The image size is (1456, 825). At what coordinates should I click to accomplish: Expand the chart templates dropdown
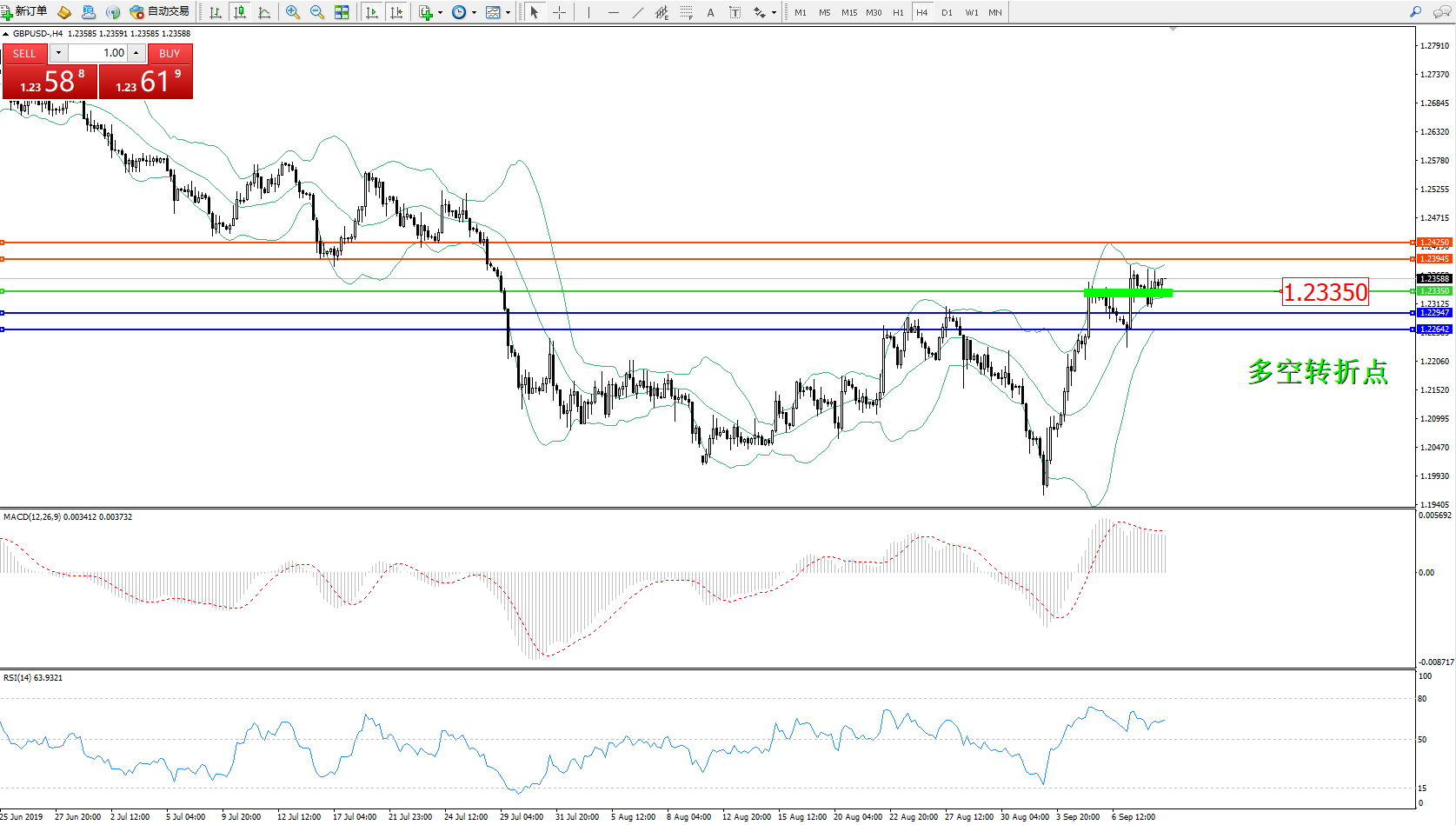[508, 12]
